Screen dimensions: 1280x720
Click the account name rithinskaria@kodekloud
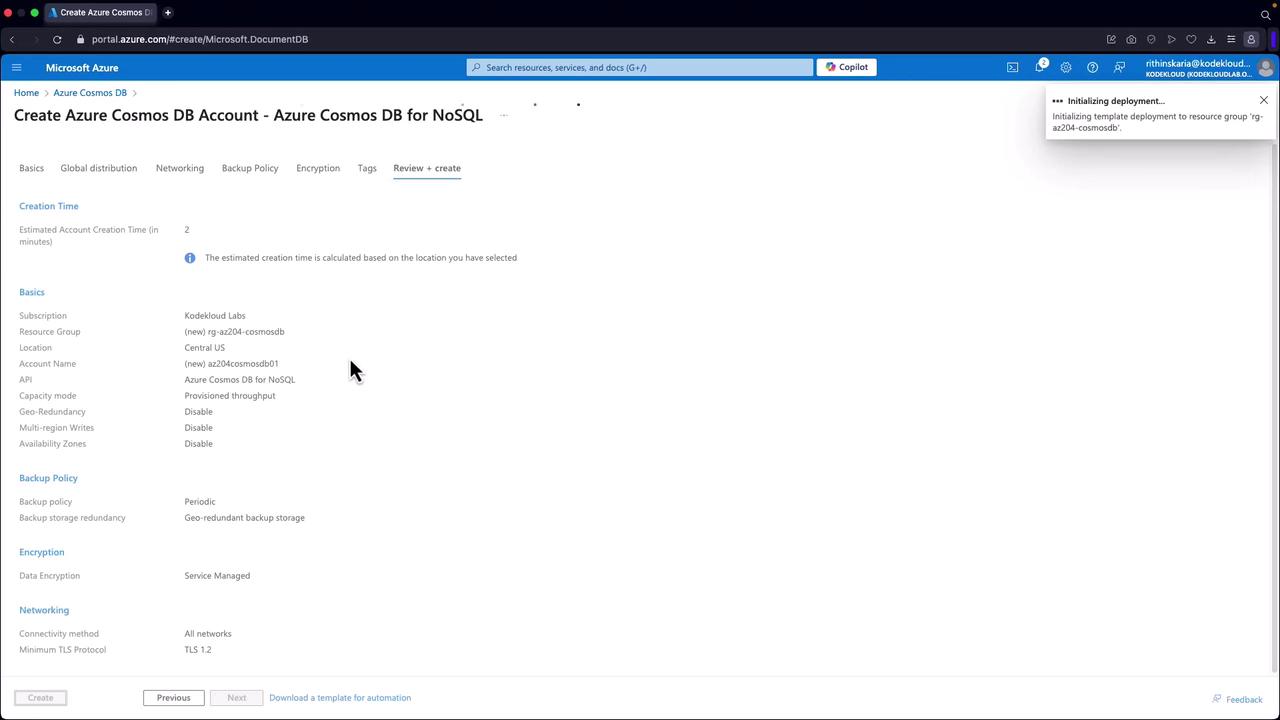[x=1197, y=63]
